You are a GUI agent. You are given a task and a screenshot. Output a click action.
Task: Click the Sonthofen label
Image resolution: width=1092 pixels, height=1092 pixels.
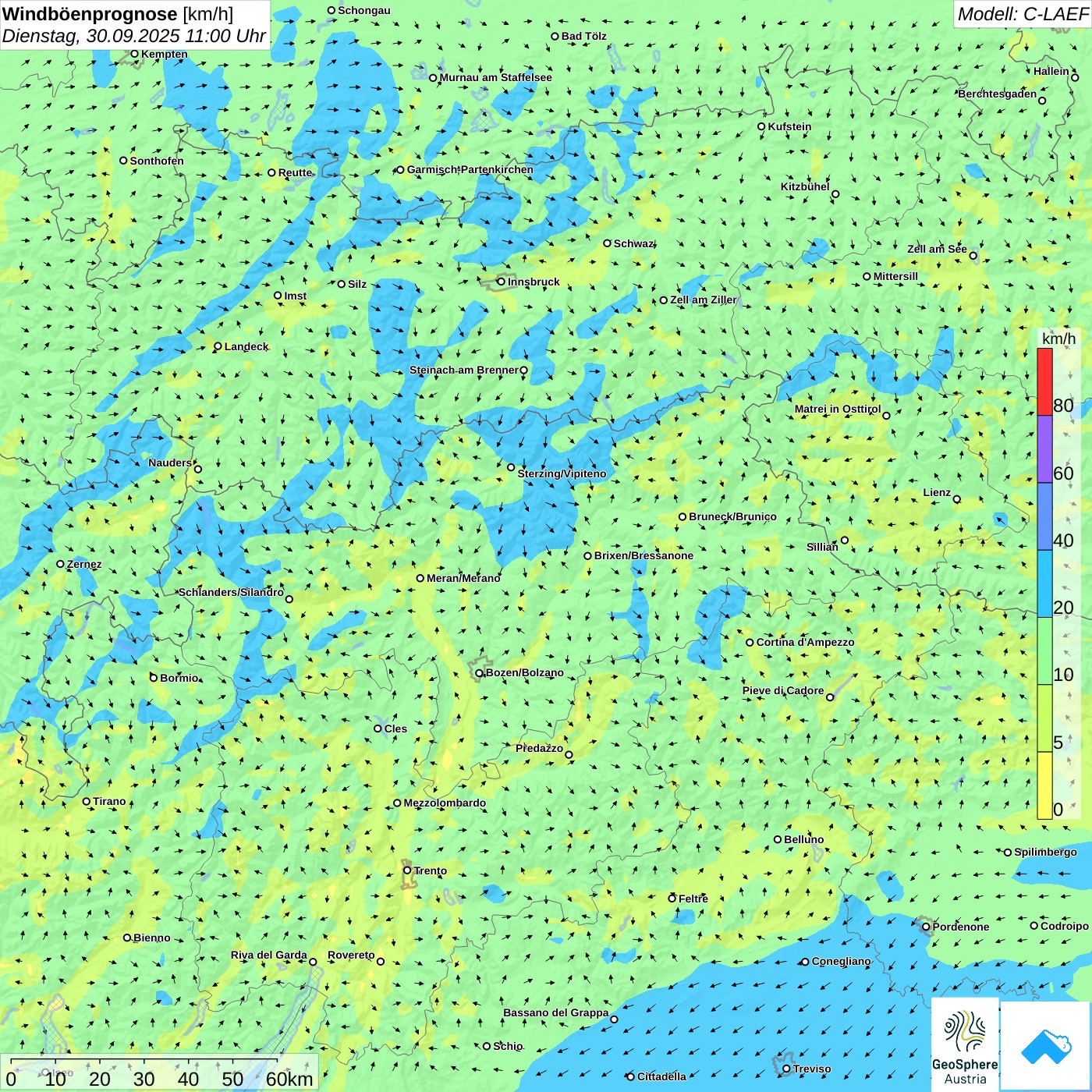[x=157, y=161]
